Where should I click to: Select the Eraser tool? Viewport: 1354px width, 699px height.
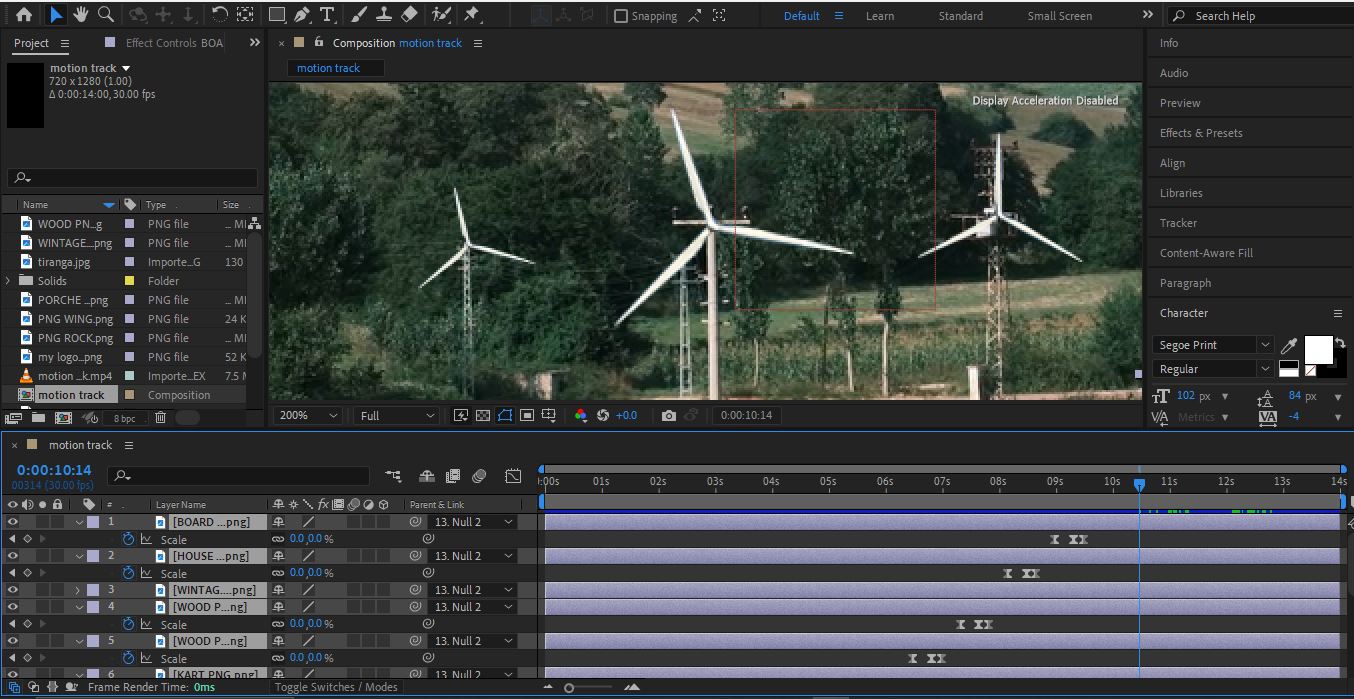pos(409,15)
